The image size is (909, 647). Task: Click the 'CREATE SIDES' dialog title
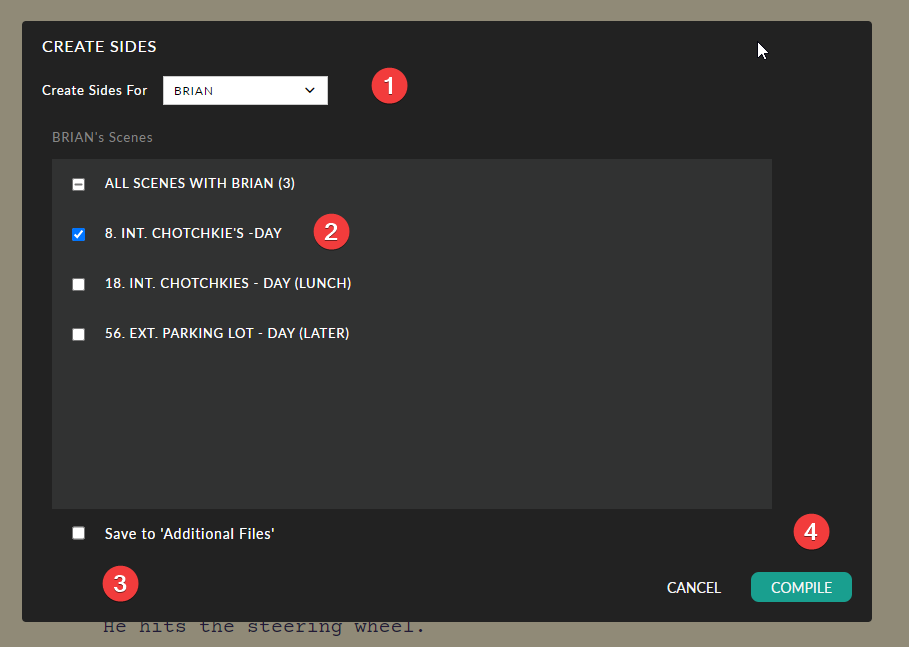[99, 46]
